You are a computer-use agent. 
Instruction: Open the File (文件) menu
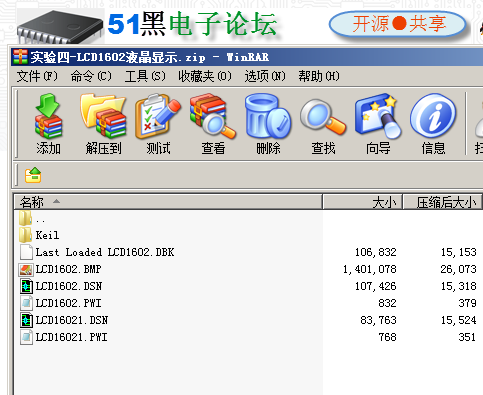37,76
